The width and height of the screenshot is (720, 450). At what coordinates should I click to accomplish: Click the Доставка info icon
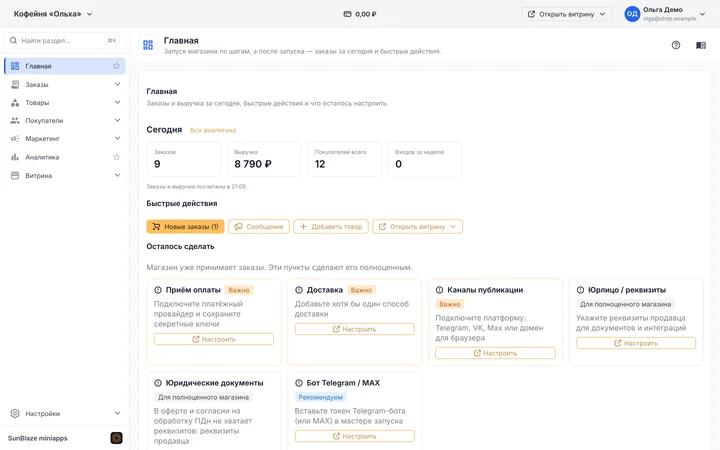(x=299, y=290)
